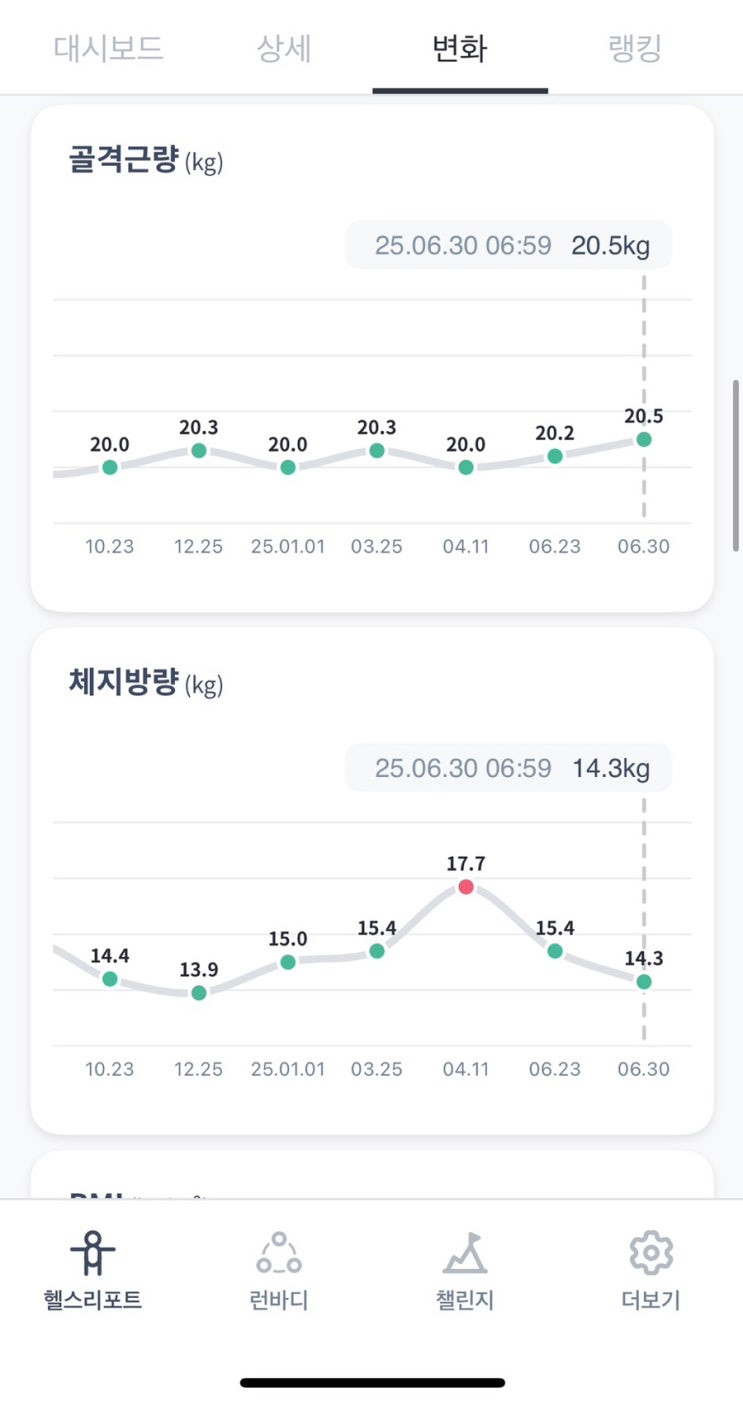Select 12.25 skeletal muscle point showing 20.3
The image size is (743, 1402).
point(199,450)
